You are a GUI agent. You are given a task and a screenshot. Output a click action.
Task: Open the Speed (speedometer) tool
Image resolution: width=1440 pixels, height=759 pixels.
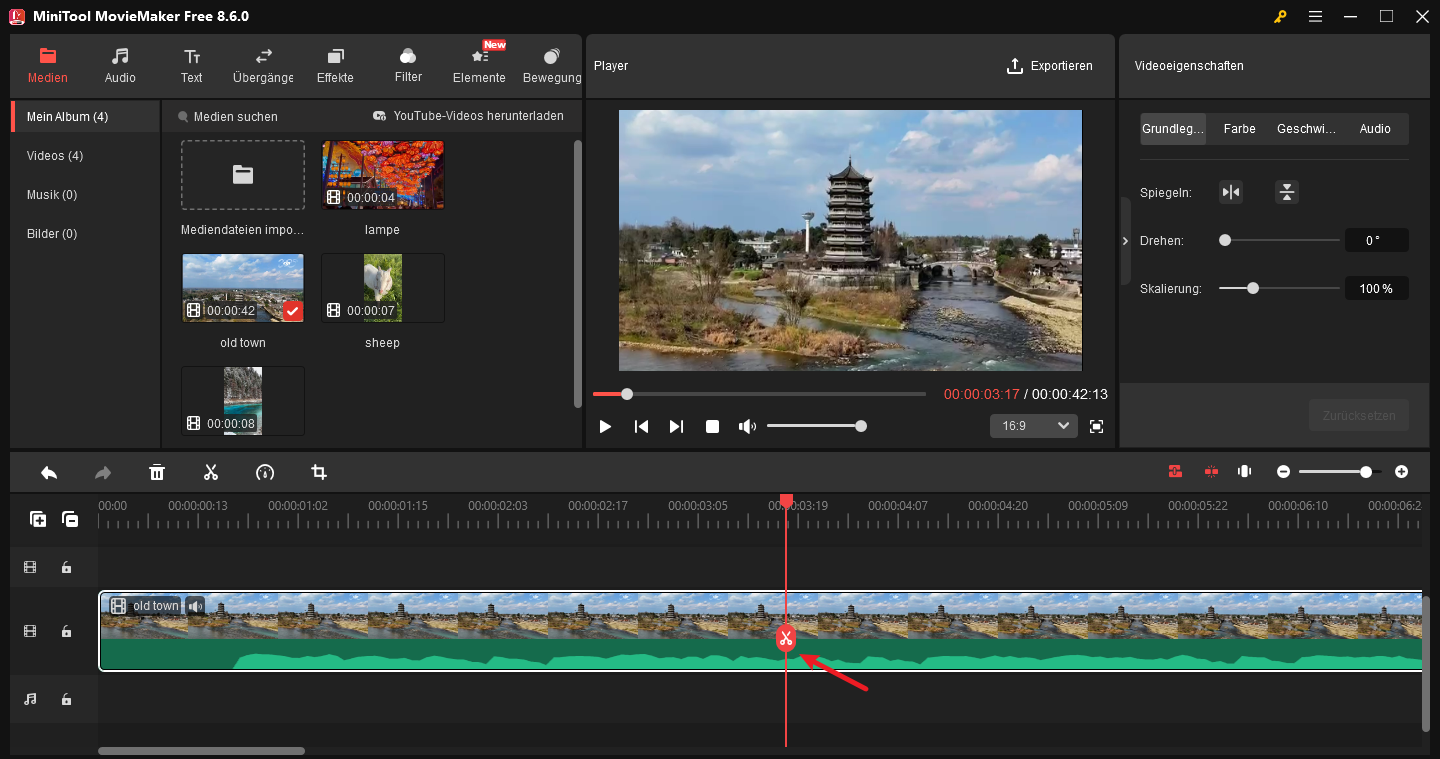tap(265, 471)
